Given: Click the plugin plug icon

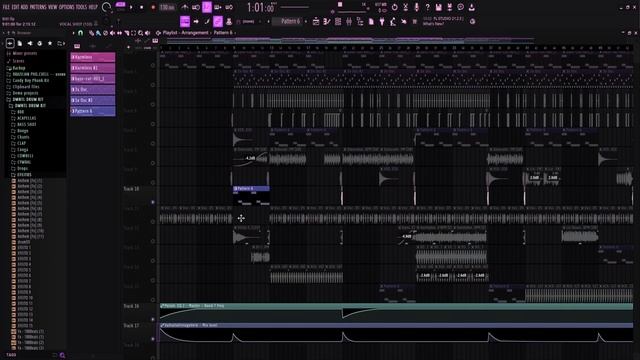Looking at the screenshot, I should pyautogui.click(x=382, y=21).
